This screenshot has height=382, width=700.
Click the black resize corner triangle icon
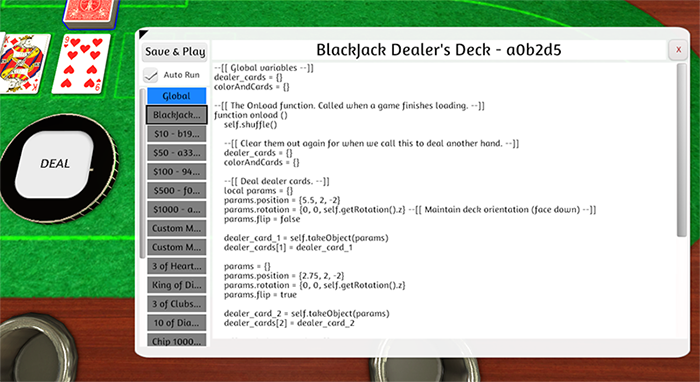[142, 33]
